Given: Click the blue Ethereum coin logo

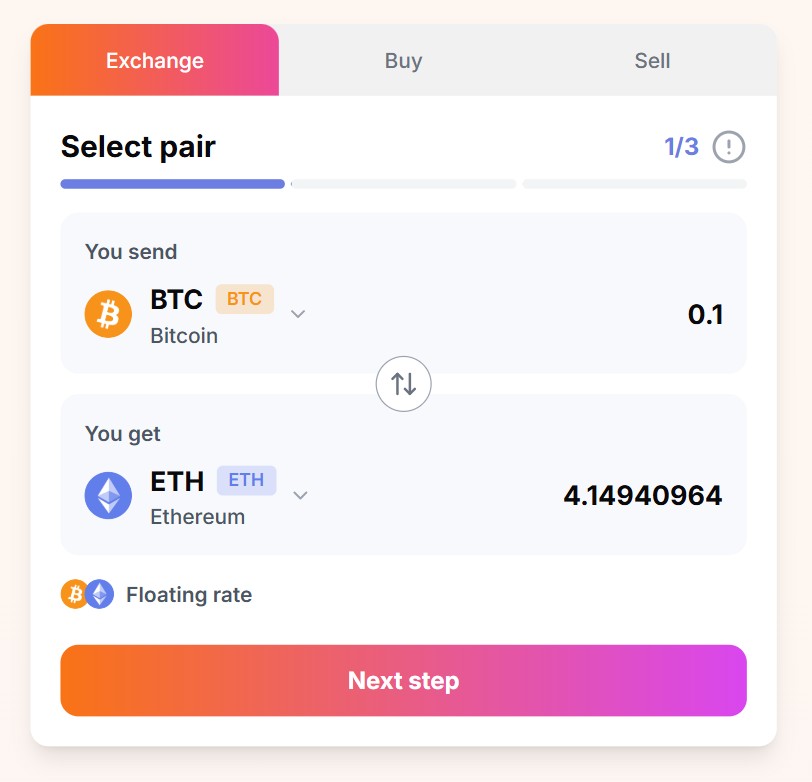Looking at the screenshot, I should (108, 495).
